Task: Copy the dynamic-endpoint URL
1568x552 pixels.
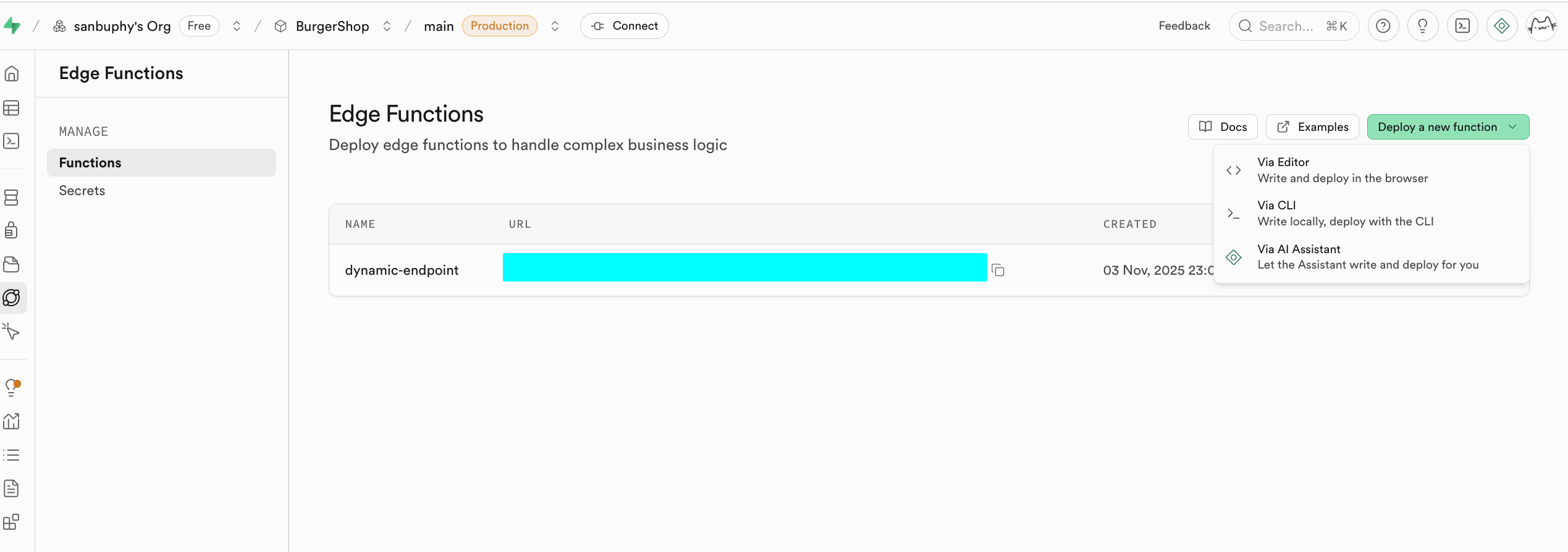Action: tap(998, 270)
